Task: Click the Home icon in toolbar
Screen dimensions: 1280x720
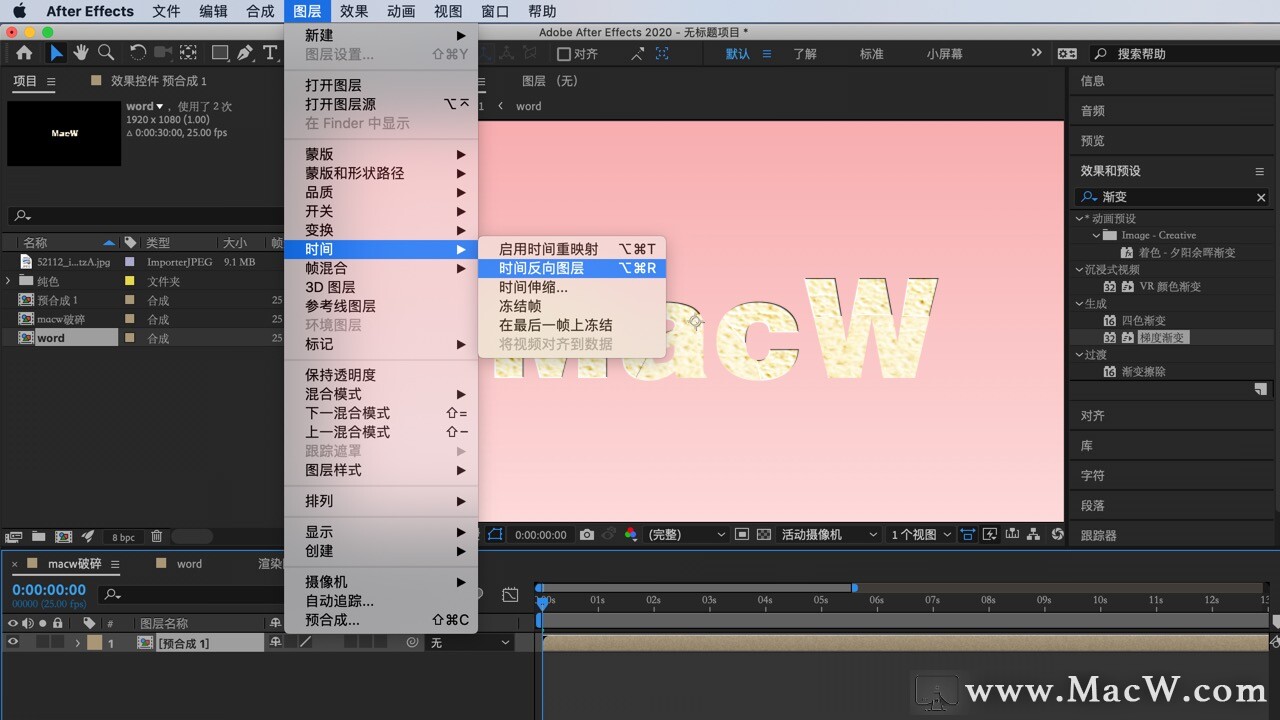Action: click(24, 53)
